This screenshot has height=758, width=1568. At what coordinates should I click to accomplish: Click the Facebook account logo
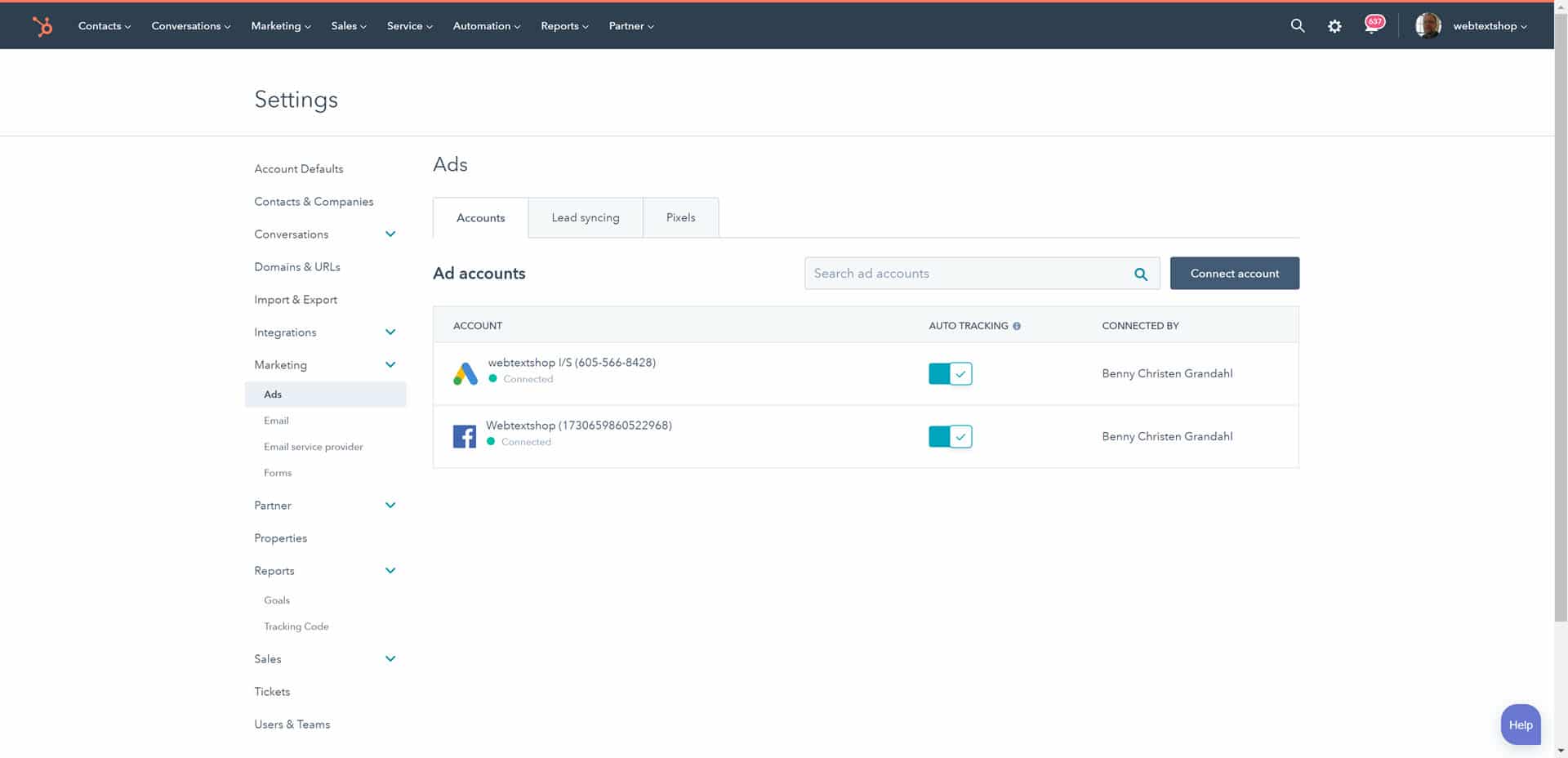464,436
